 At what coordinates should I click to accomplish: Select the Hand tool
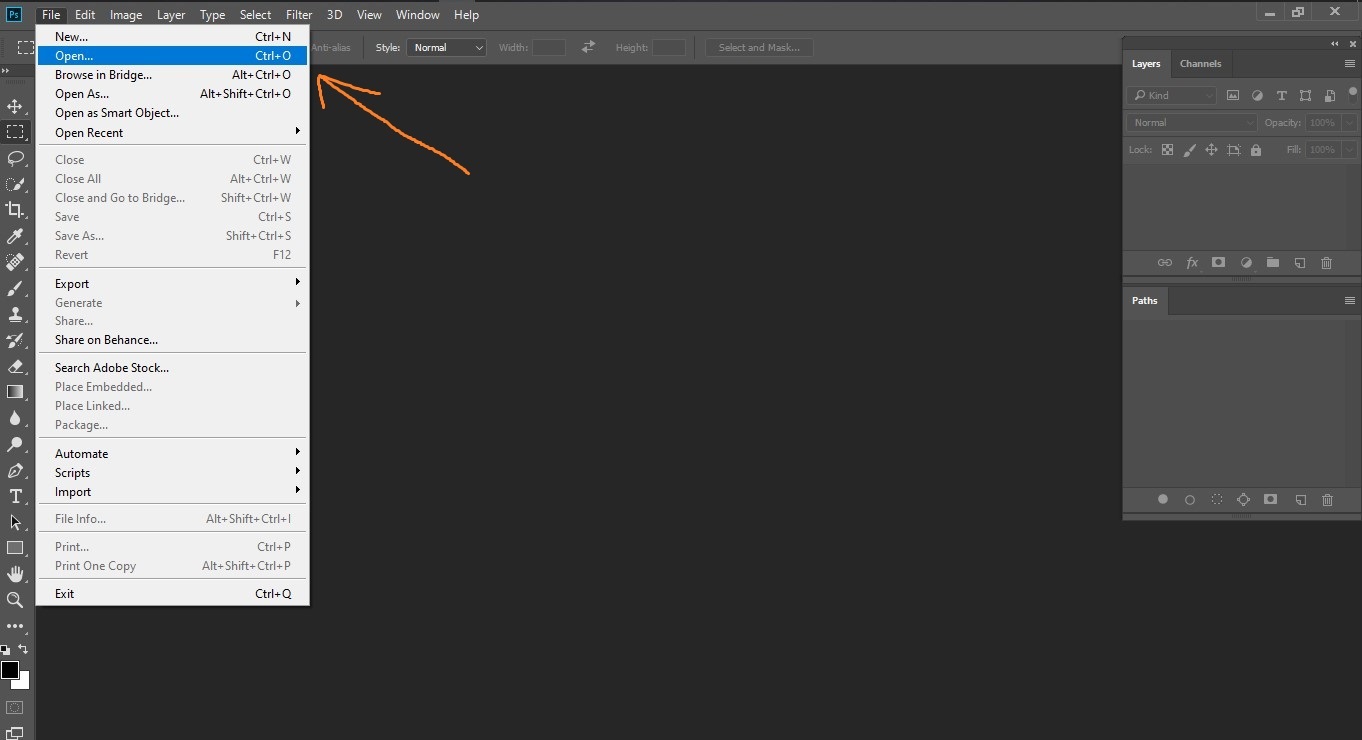click(15, 574)
